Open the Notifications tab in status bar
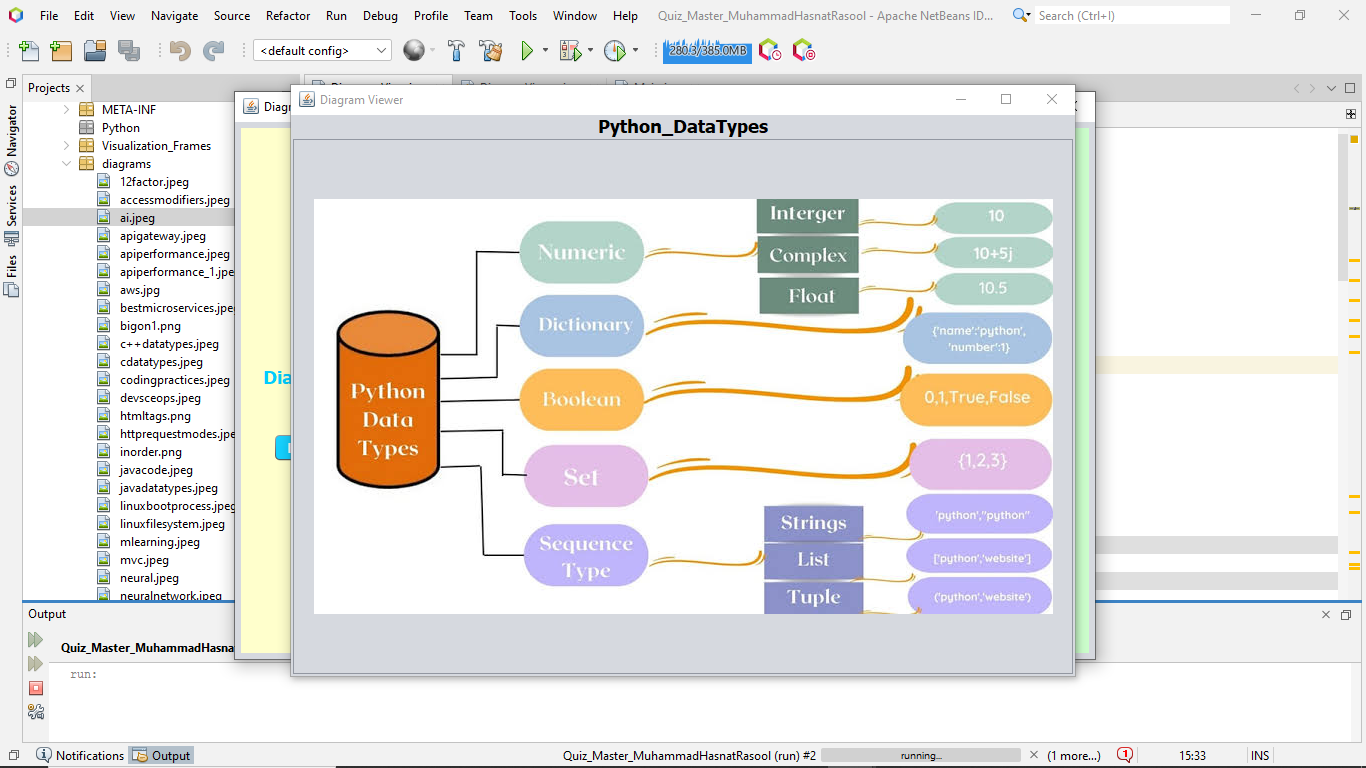Screen dimensions: 1366x768 click(80, 755)
